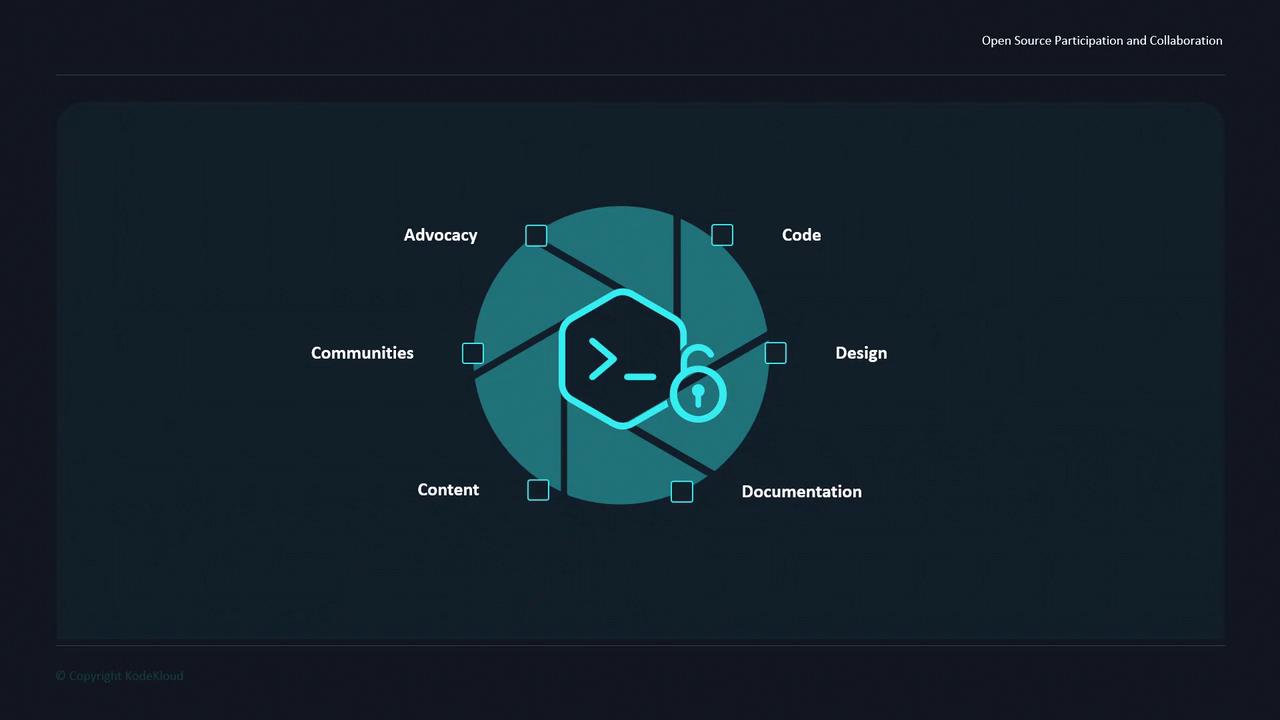Viewport: 1280px width, 720px height.
Task: Click the open padlock icon
Action: [x=697, y=385]
